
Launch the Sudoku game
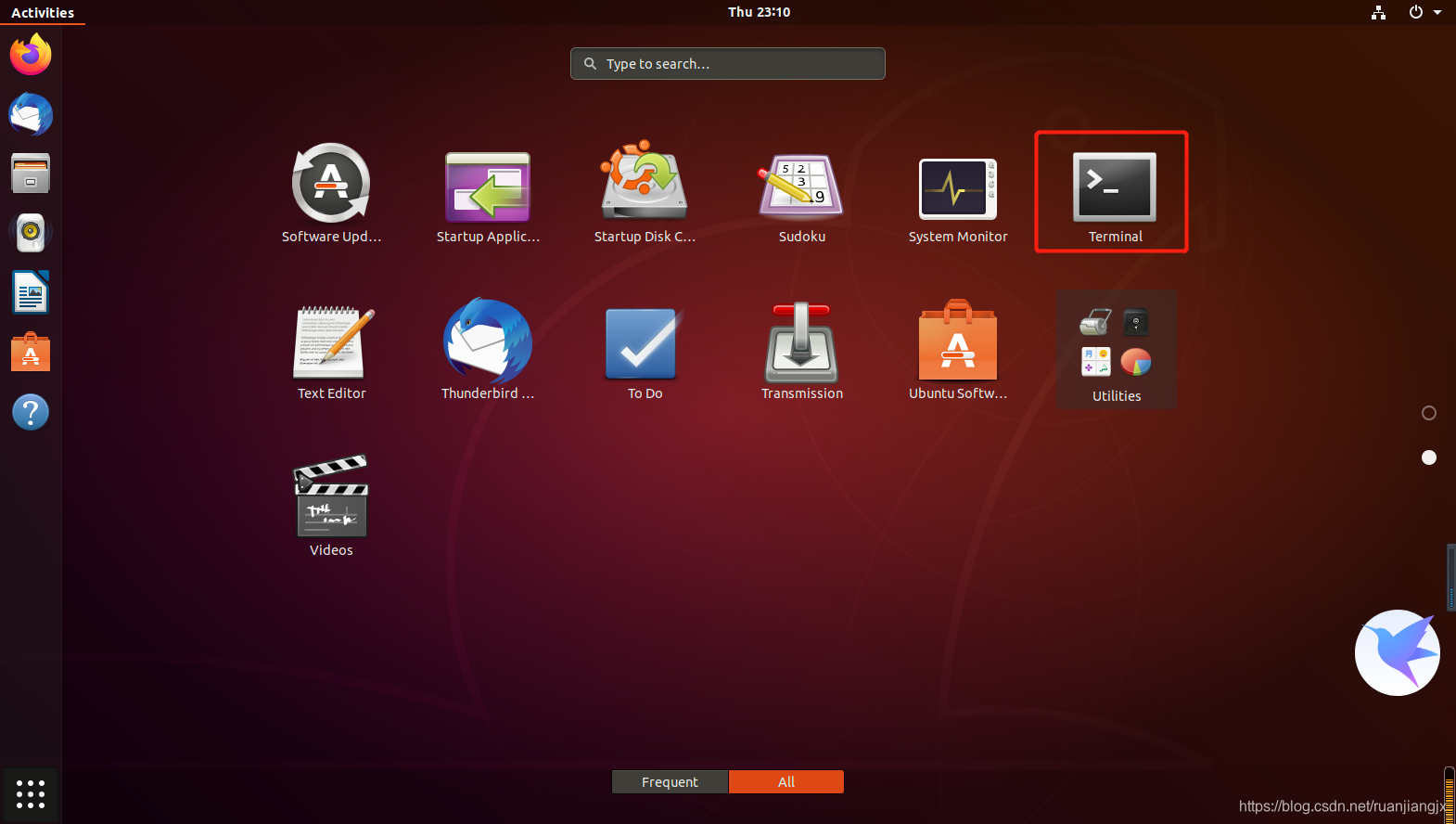tap(801, 192)
